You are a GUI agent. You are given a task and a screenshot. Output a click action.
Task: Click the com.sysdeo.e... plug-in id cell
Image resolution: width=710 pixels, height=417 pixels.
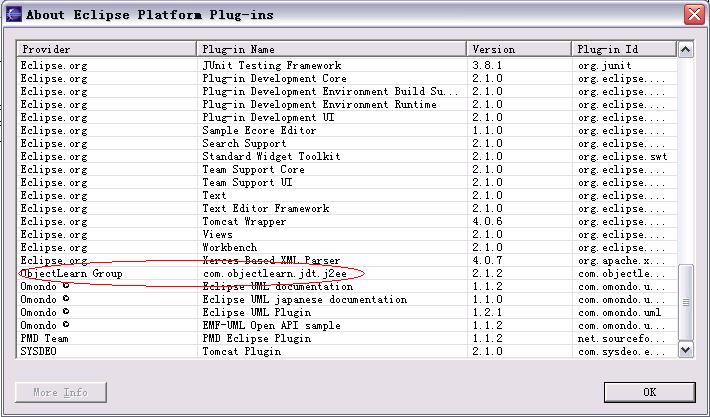coord(621,351)
